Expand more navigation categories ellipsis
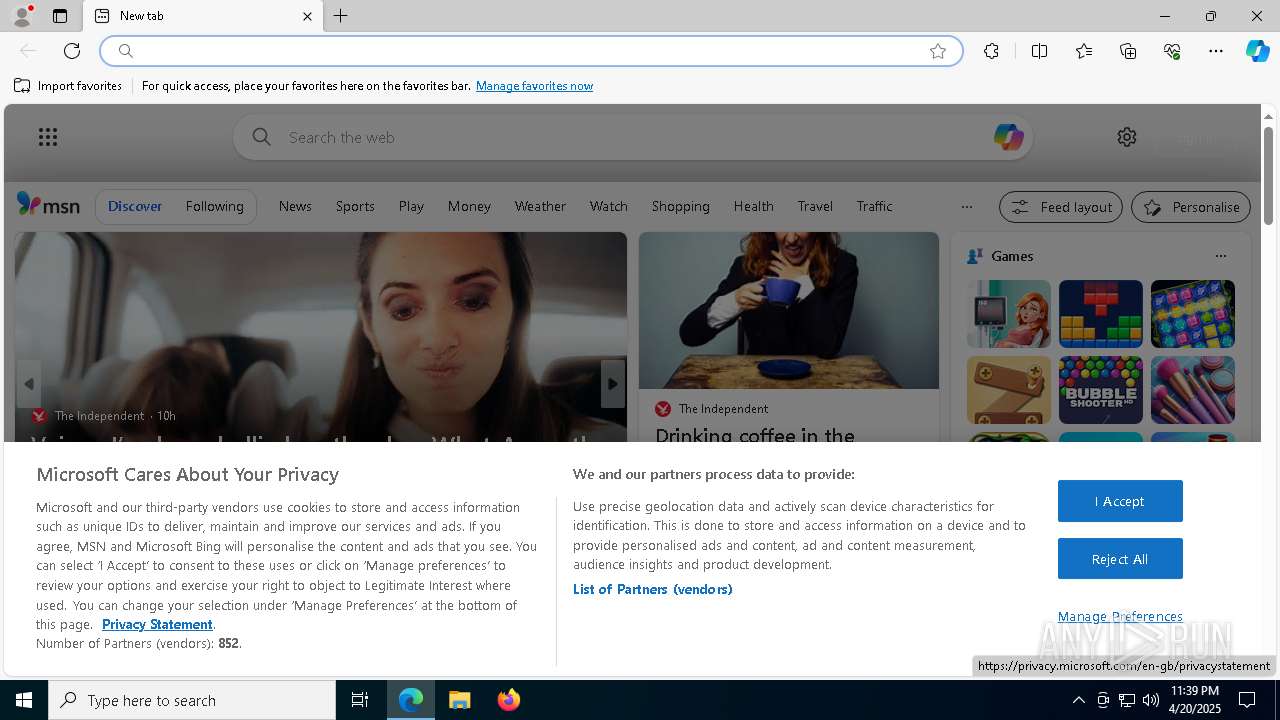The width and height of the screenshot is (1280, 720). (x=966, y=207)
